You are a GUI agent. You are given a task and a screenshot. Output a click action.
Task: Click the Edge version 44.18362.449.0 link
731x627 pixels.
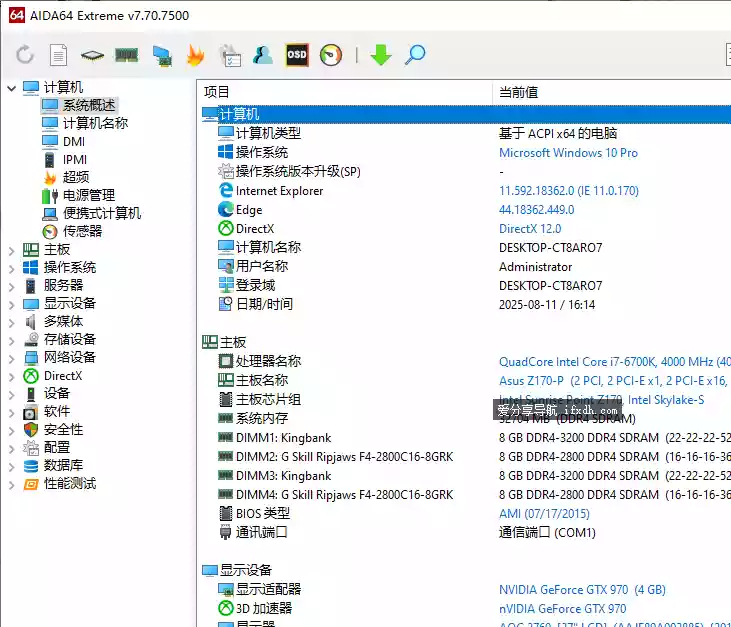click(537, 210)
